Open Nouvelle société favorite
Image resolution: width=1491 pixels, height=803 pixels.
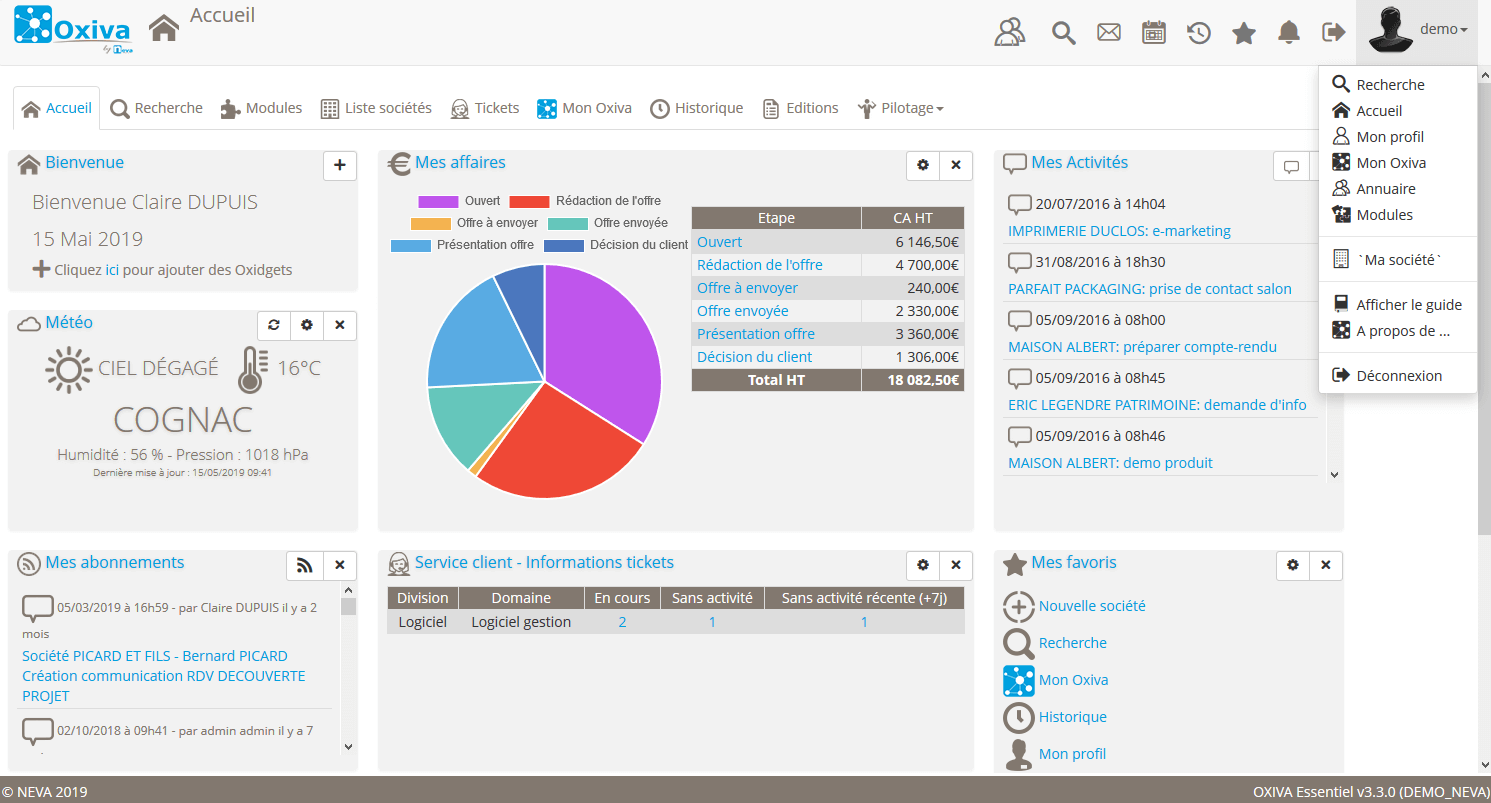(1092, 606)
